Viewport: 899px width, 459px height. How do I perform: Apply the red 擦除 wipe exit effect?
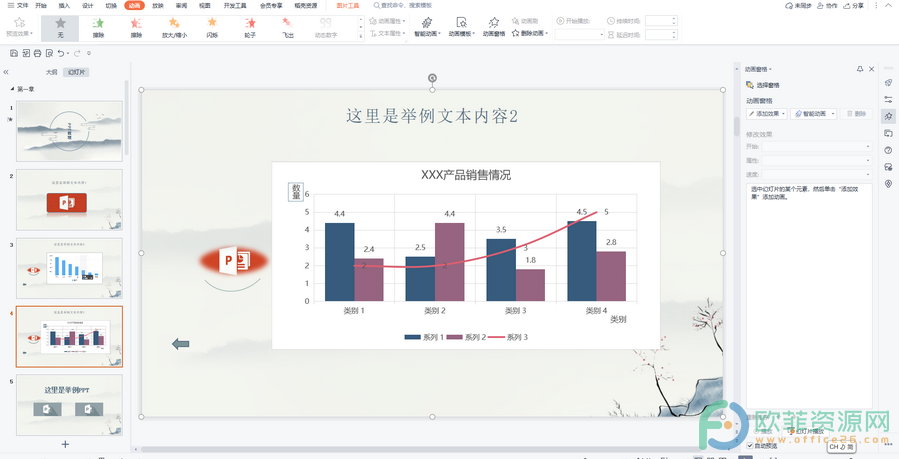click(x=136, y=28)
